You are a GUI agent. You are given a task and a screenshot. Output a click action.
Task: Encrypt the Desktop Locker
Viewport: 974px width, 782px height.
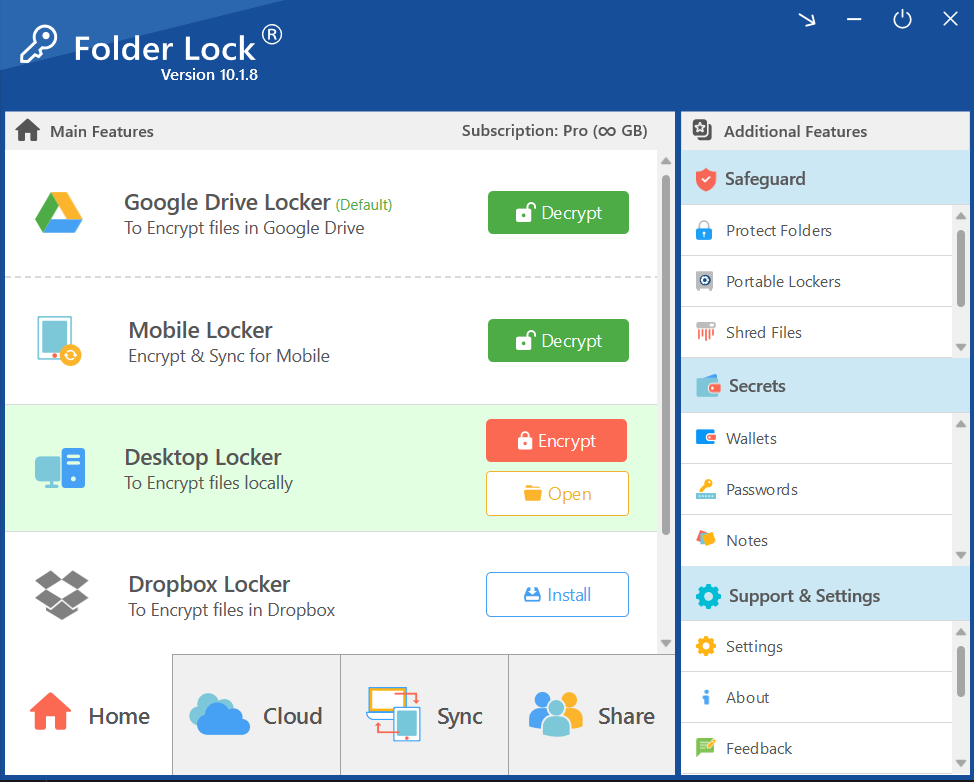click(x=556, y=440)
